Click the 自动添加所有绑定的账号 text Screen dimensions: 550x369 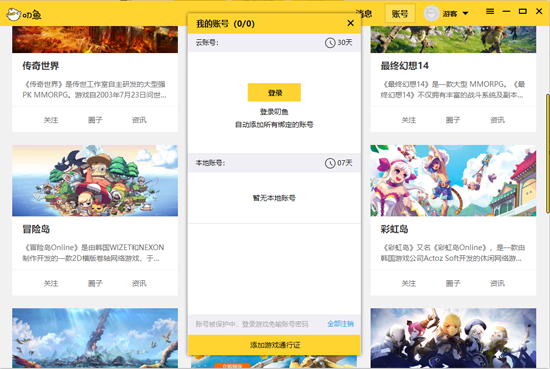pos(274,125)
